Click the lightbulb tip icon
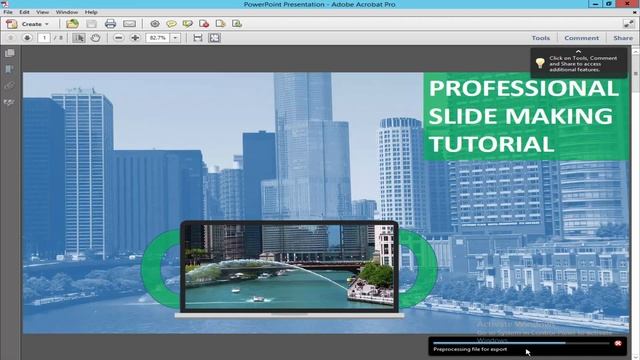640x360 pixels. point(540,63)
